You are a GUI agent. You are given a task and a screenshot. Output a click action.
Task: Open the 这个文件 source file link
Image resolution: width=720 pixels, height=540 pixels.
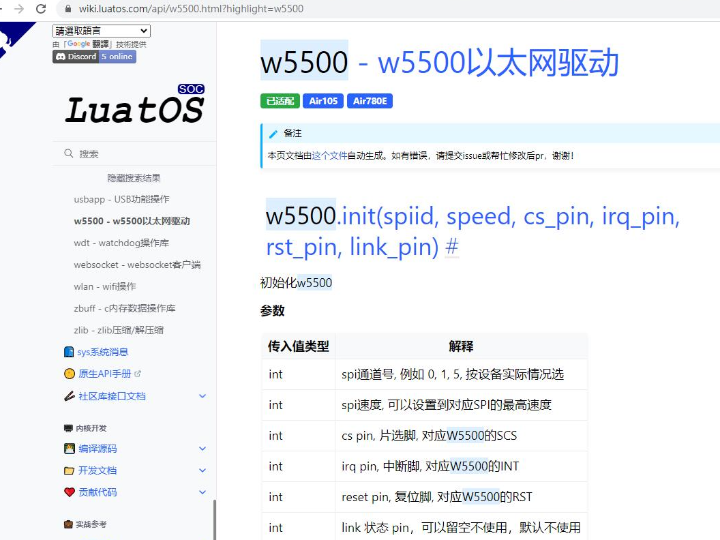[x=330, y=156]
